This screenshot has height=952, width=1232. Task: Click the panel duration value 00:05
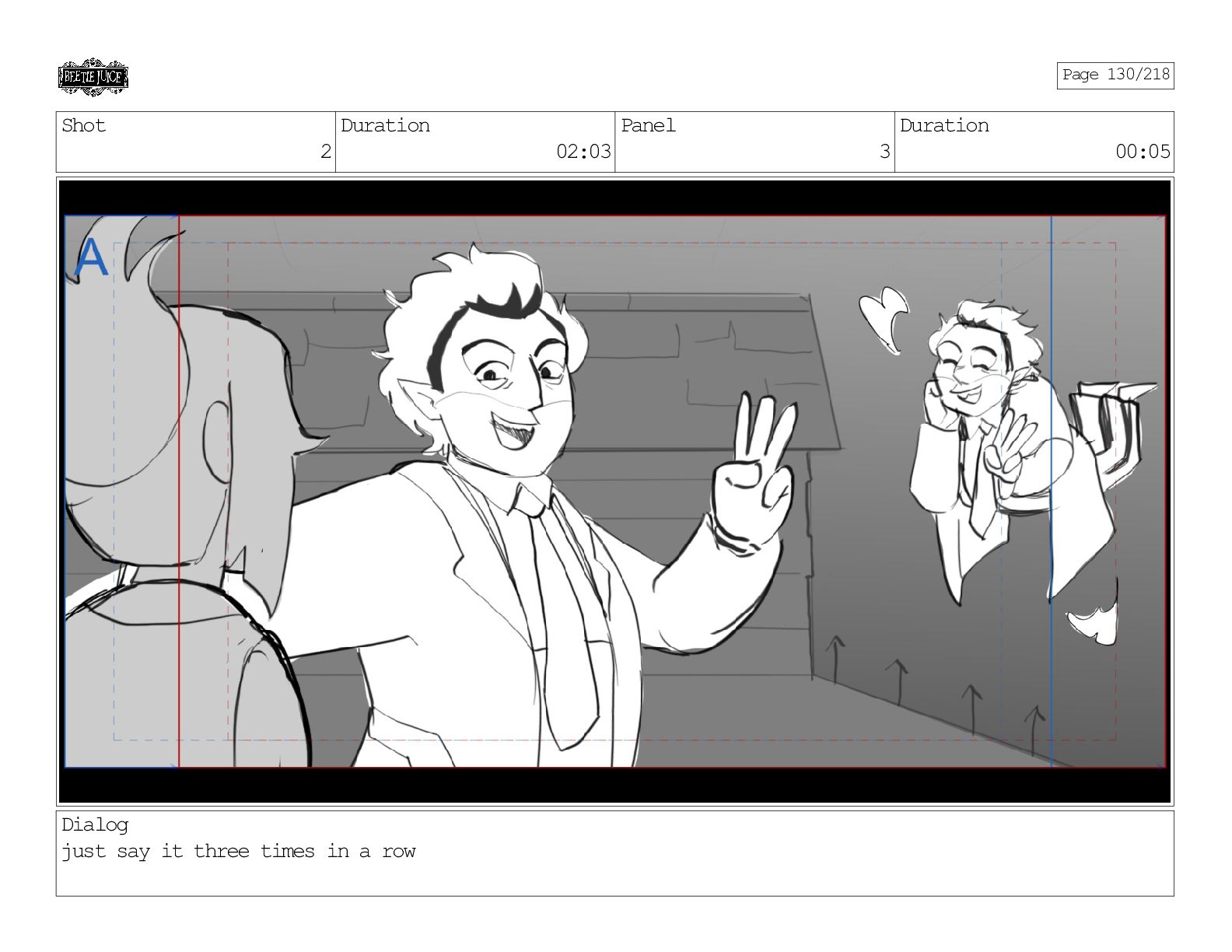[x=1143, y=152]
